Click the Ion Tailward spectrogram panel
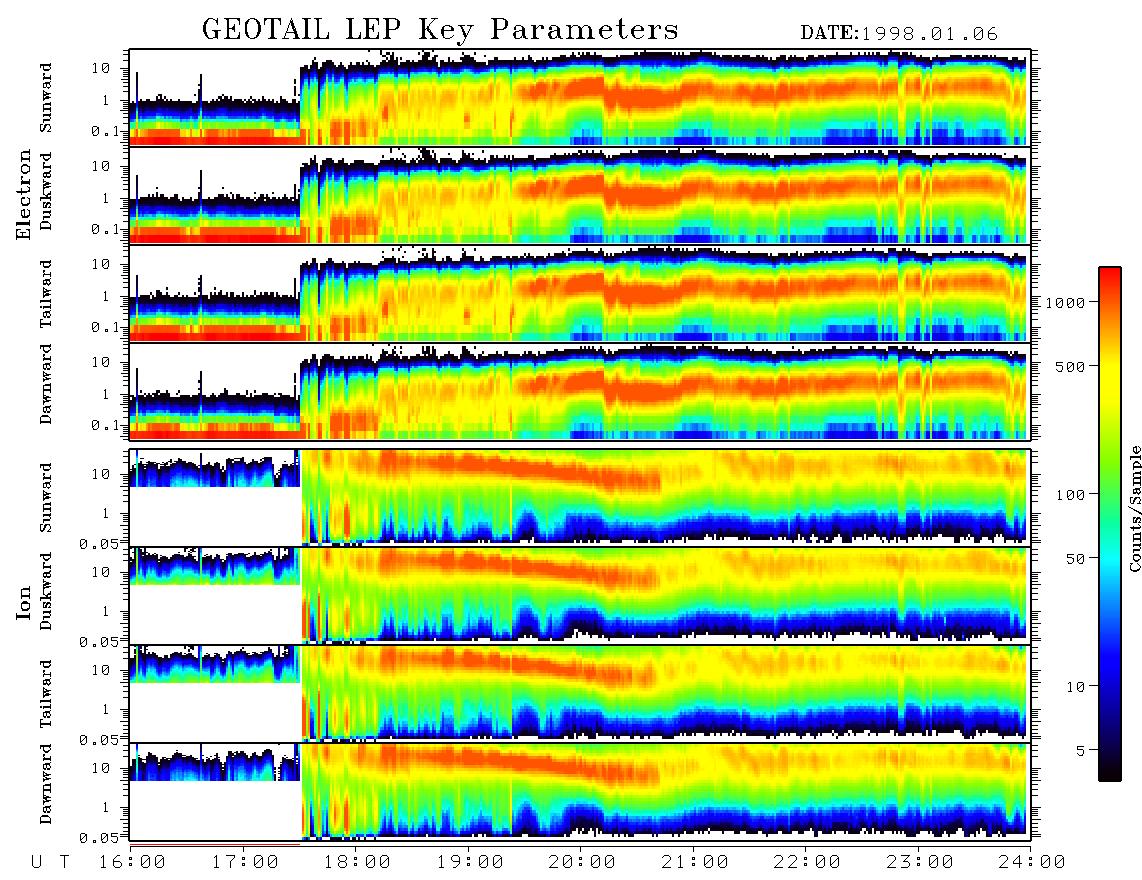 click(580, 694)
